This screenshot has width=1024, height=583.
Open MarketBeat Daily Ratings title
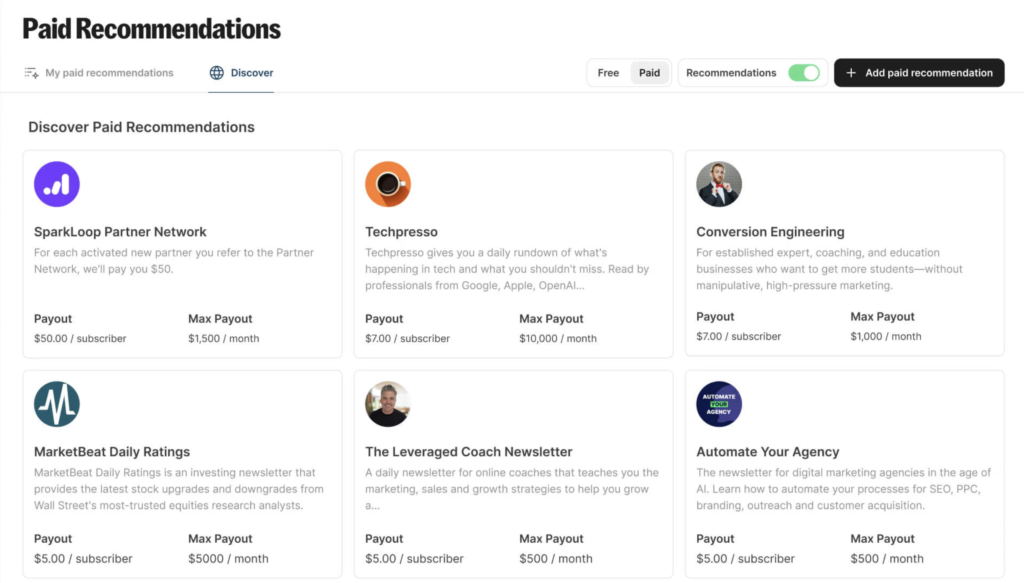[x=112, y=452]
